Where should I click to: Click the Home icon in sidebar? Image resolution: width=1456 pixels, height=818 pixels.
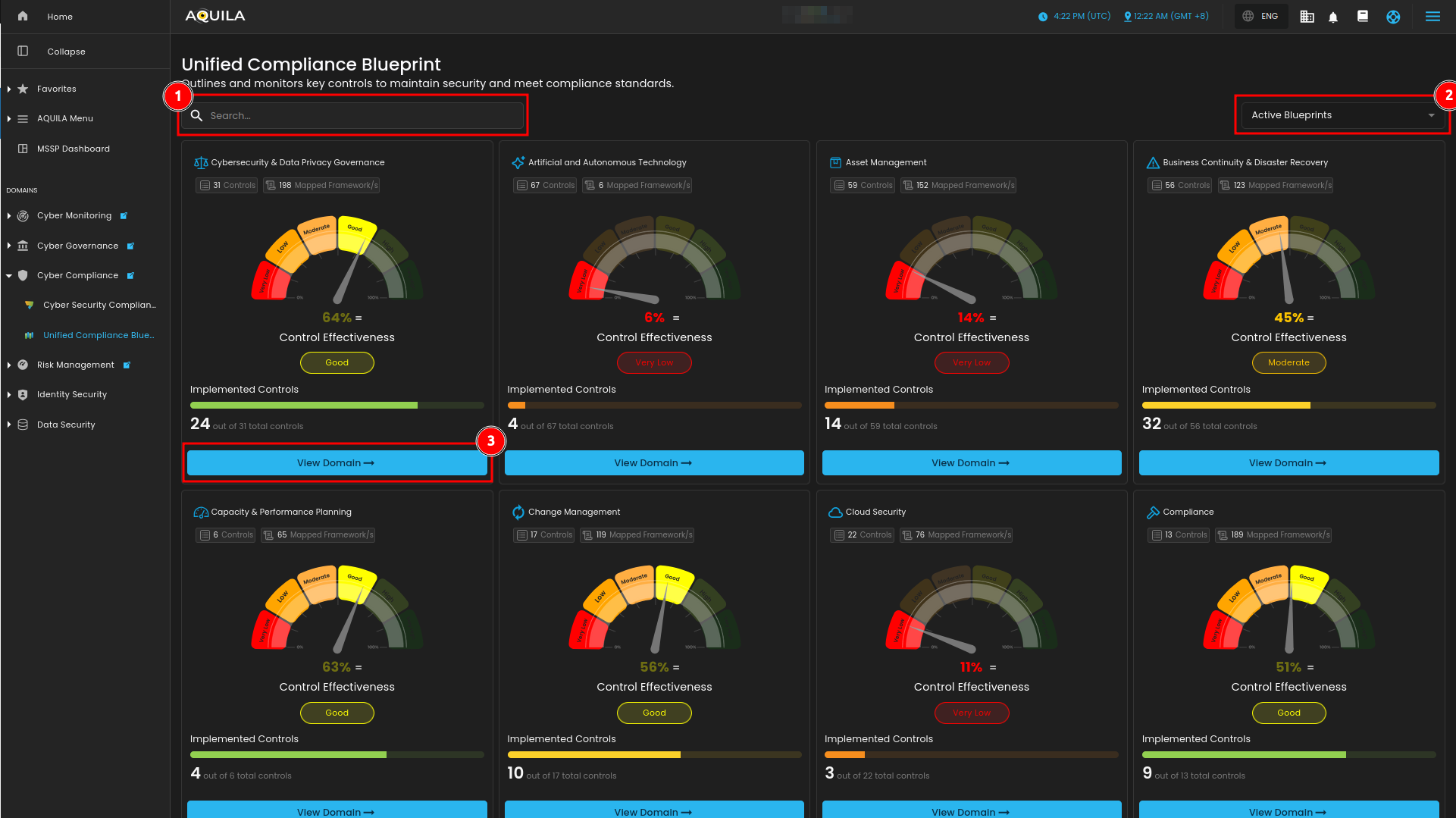[x=23, y=16]
